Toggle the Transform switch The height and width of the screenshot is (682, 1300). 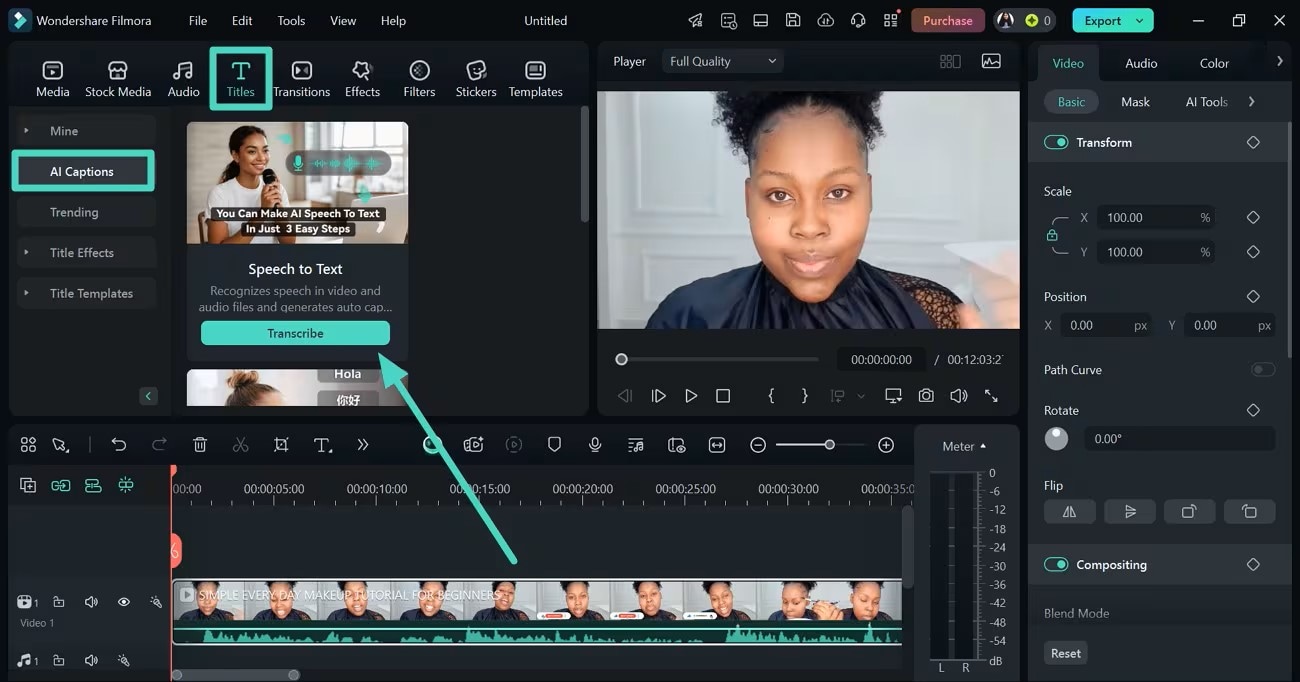pyautogui.click(x=1056, y=142)
